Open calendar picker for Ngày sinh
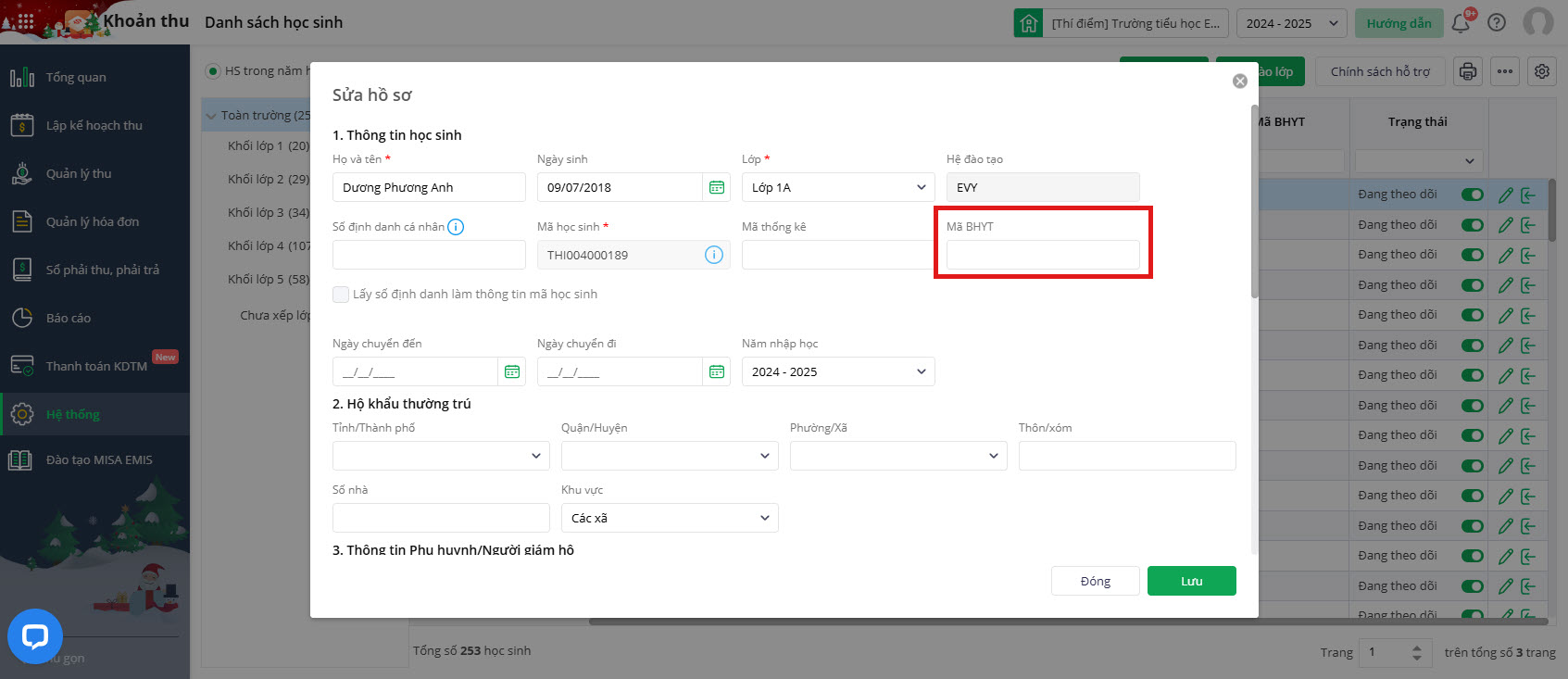 [x=716, y=187]
